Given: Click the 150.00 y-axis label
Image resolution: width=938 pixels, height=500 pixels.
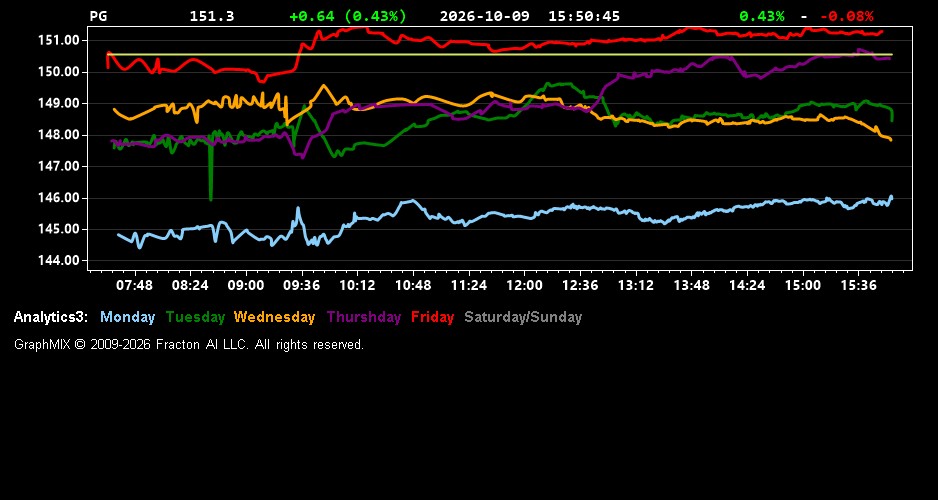Looking at the screenshot, I should click(x=59, y=72).
